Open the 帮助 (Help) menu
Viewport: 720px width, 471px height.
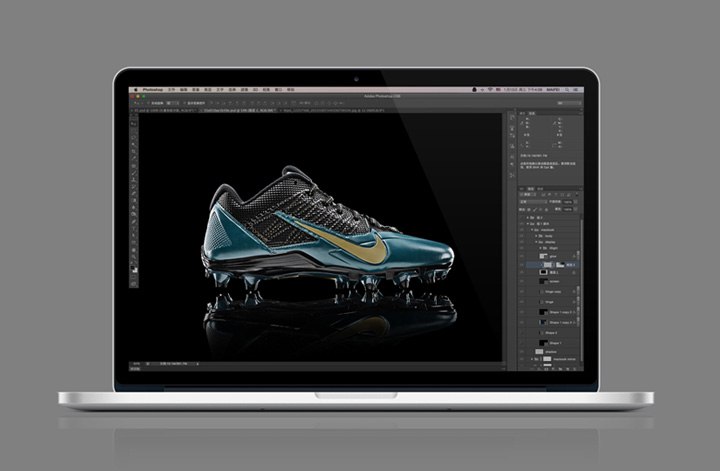291,90
